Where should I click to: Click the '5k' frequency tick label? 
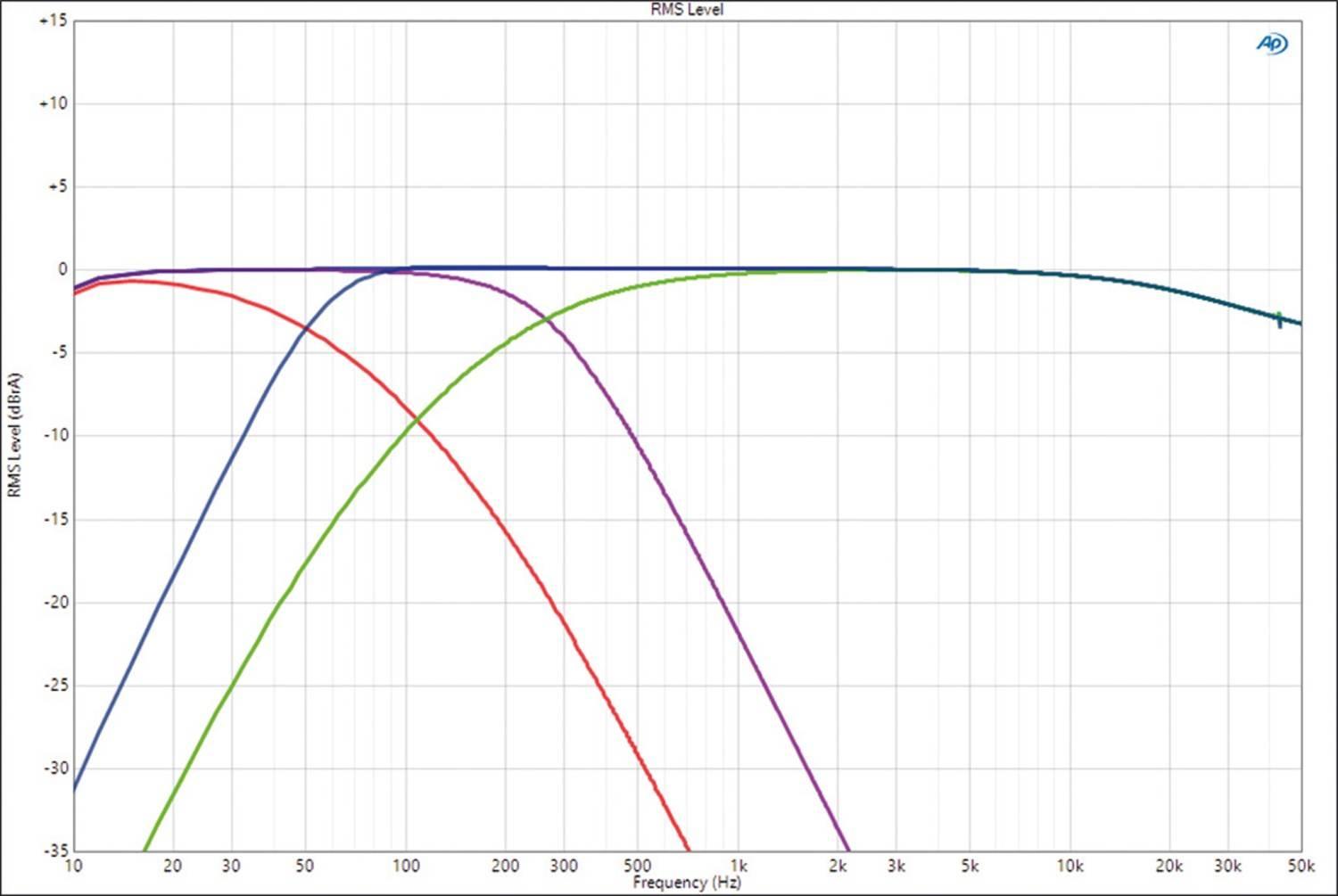point(970,866)
